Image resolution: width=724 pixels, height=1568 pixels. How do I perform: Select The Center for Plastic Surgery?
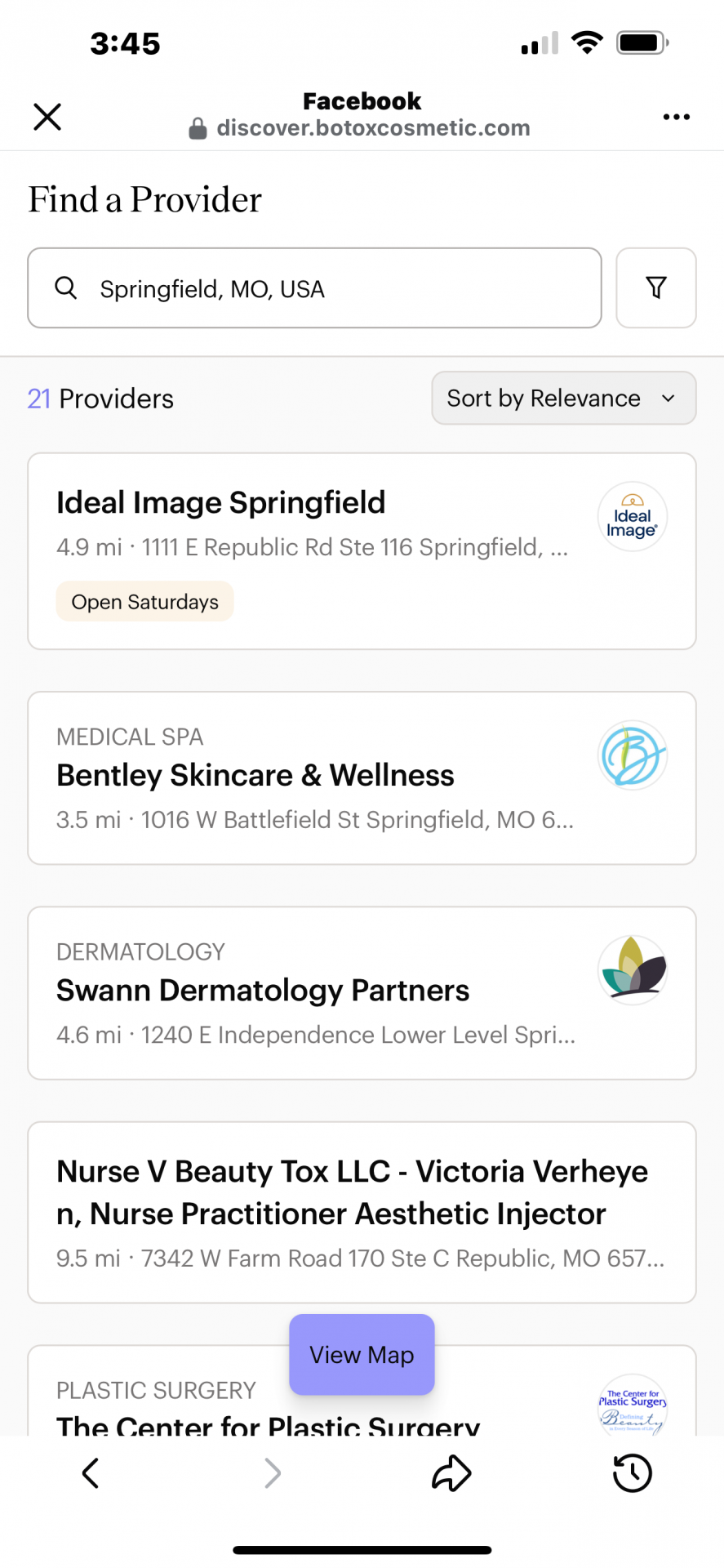point(268,1423)
